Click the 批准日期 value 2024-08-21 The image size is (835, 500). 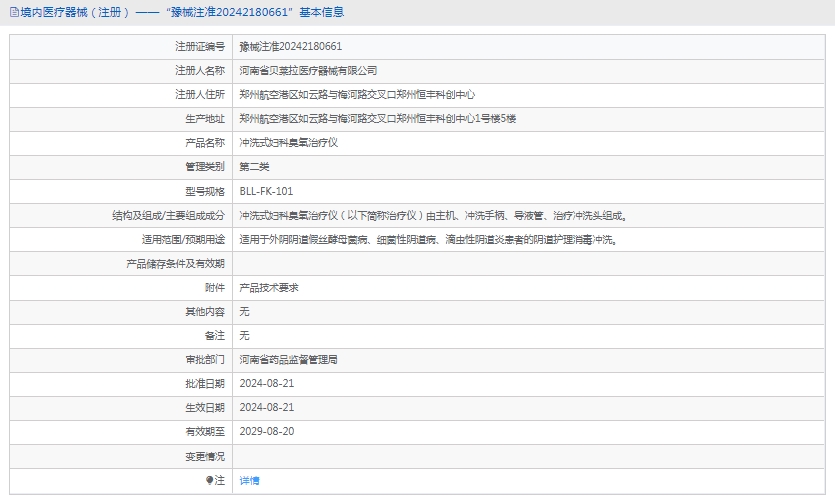[267, 383]
